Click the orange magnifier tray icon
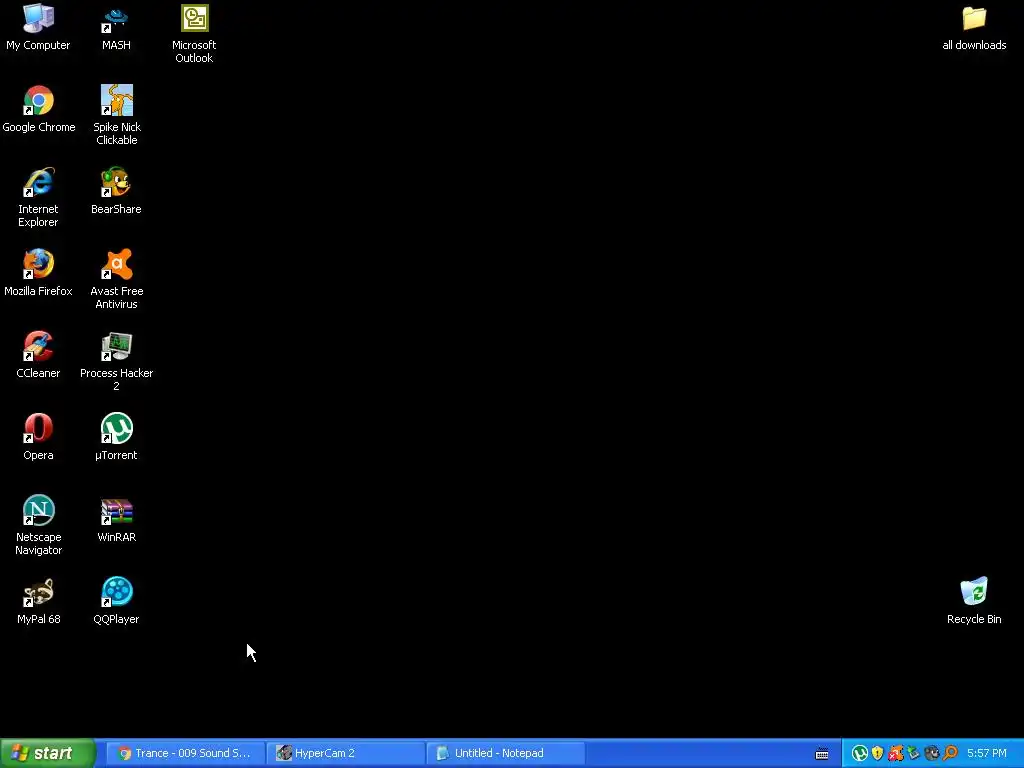Viewport: 1024px width, 768px height. tap(950, 754)
